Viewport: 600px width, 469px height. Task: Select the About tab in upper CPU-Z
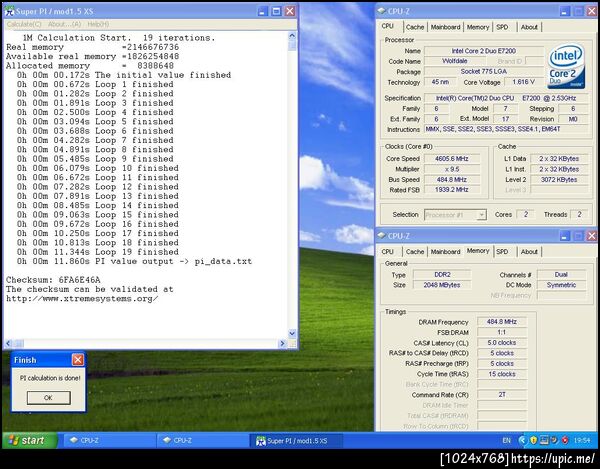529,27
